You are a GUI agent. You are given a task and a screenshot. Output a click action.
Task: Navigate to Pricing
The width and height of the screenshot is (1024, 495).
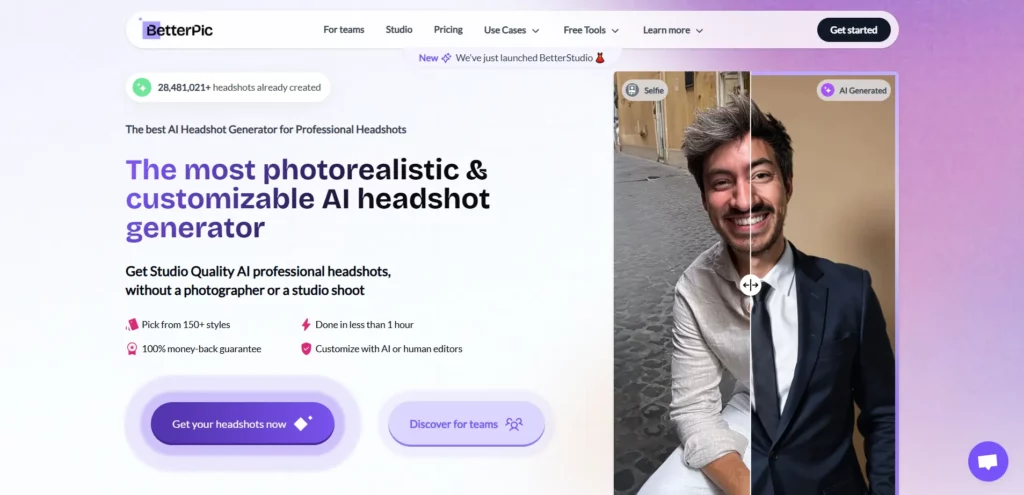448,30
